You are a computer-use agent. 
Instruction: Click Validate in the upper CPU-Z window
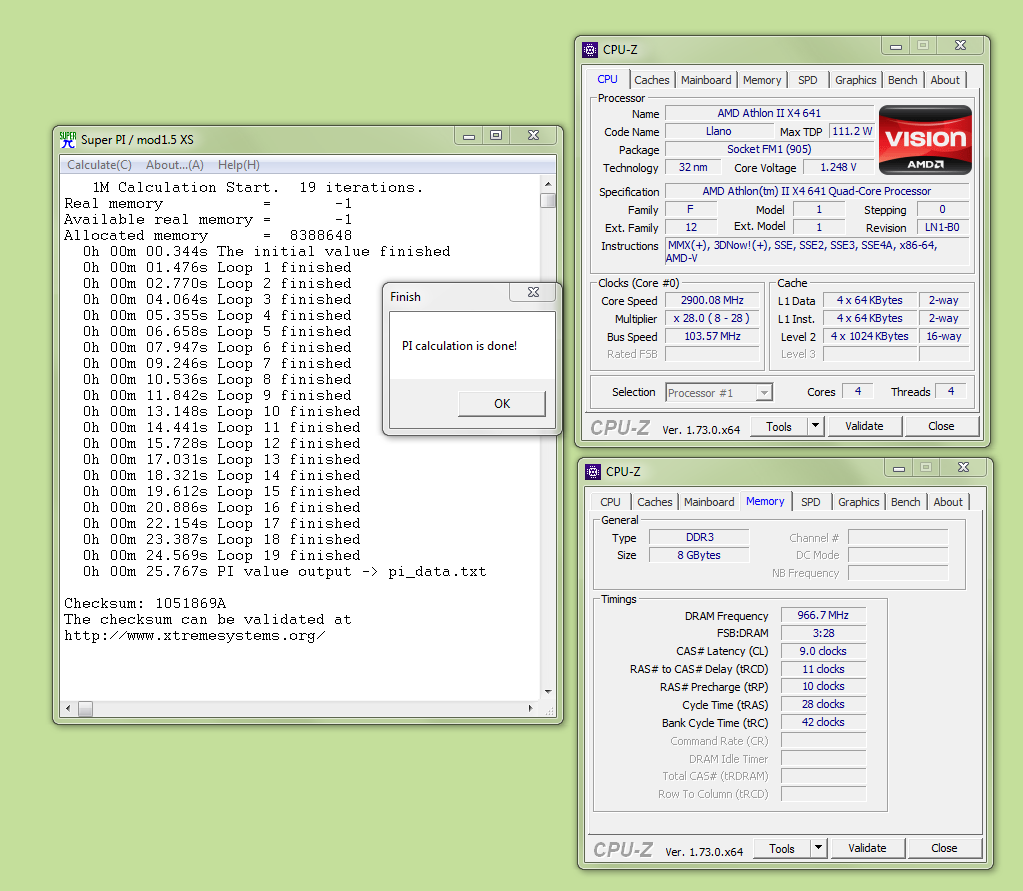point(864,426)
